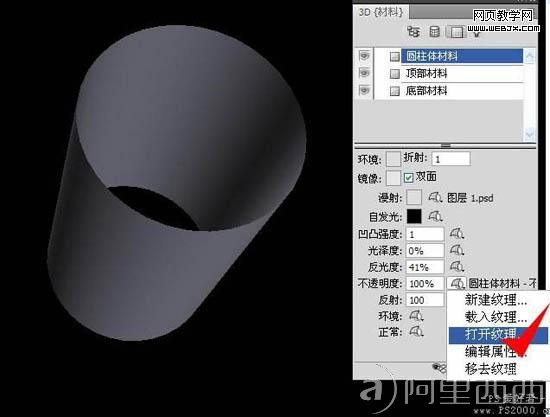Select the 顶部材料 list item

point(462,74)
